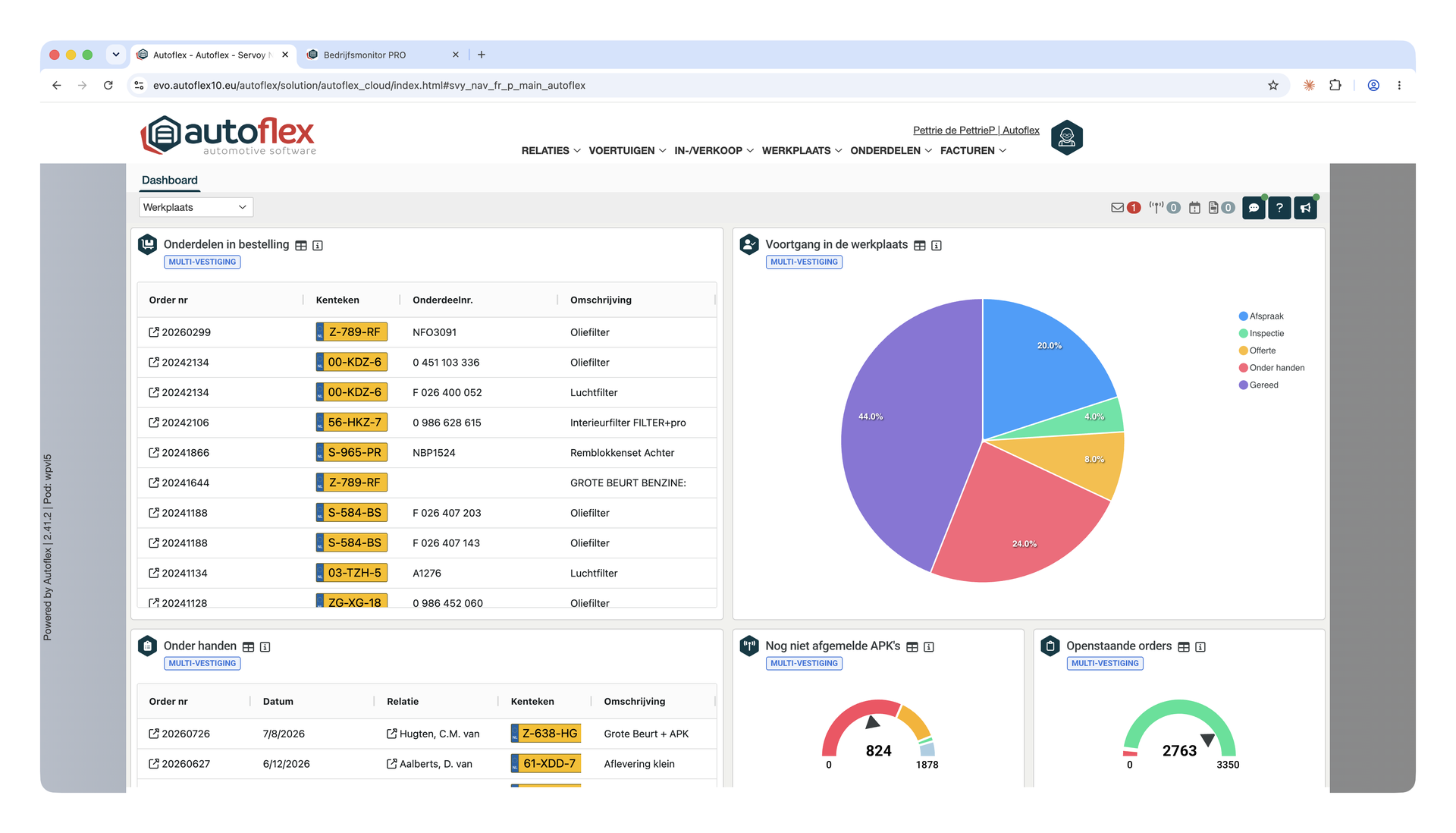
Task: Open the chat bubble button
Action: point(1254,208)
